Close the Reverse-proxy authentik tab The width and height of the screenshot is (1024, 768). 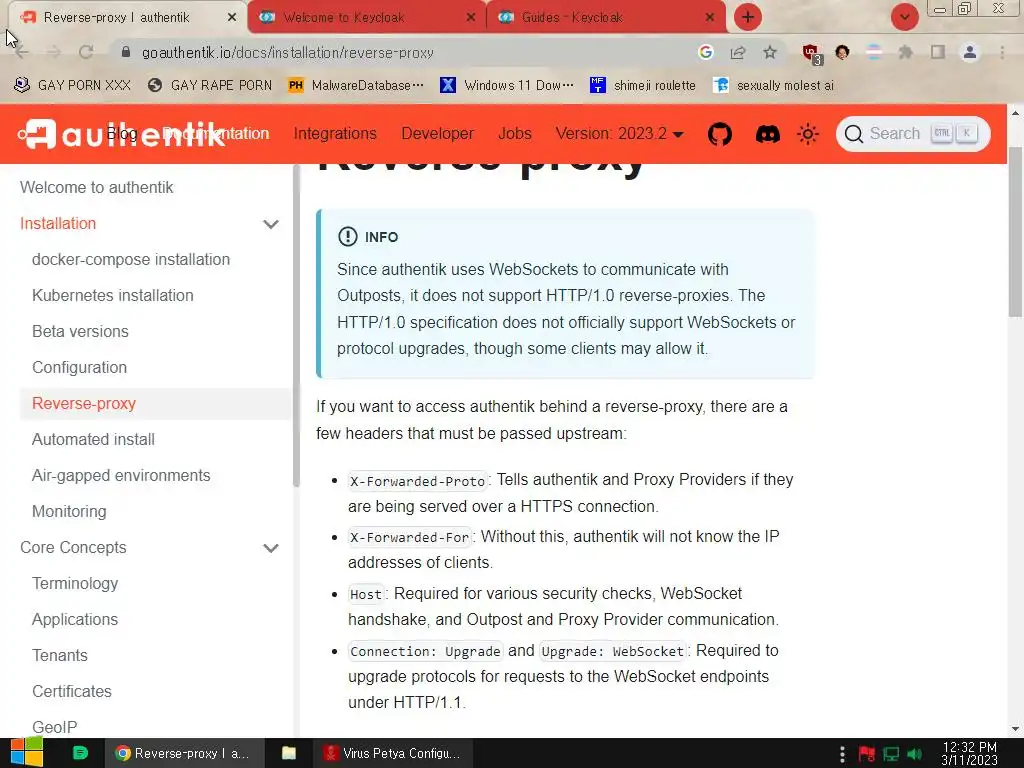pos(232,18)
